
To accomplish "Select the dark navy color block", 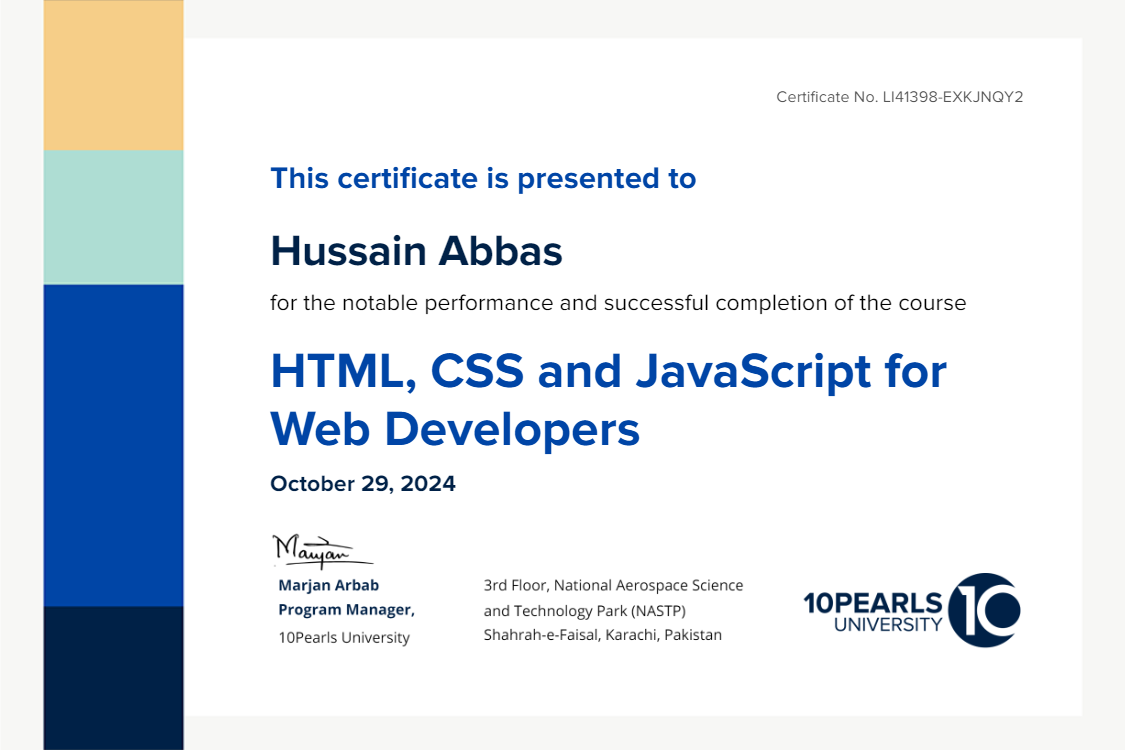I will click(113, 677).
